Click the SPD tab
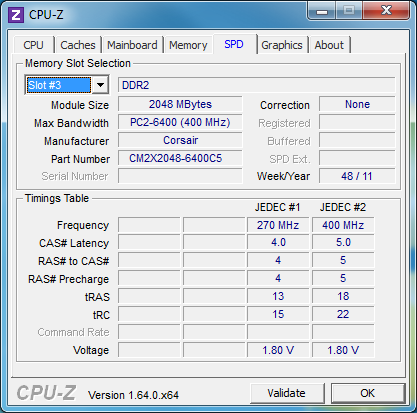 (234, 44)
